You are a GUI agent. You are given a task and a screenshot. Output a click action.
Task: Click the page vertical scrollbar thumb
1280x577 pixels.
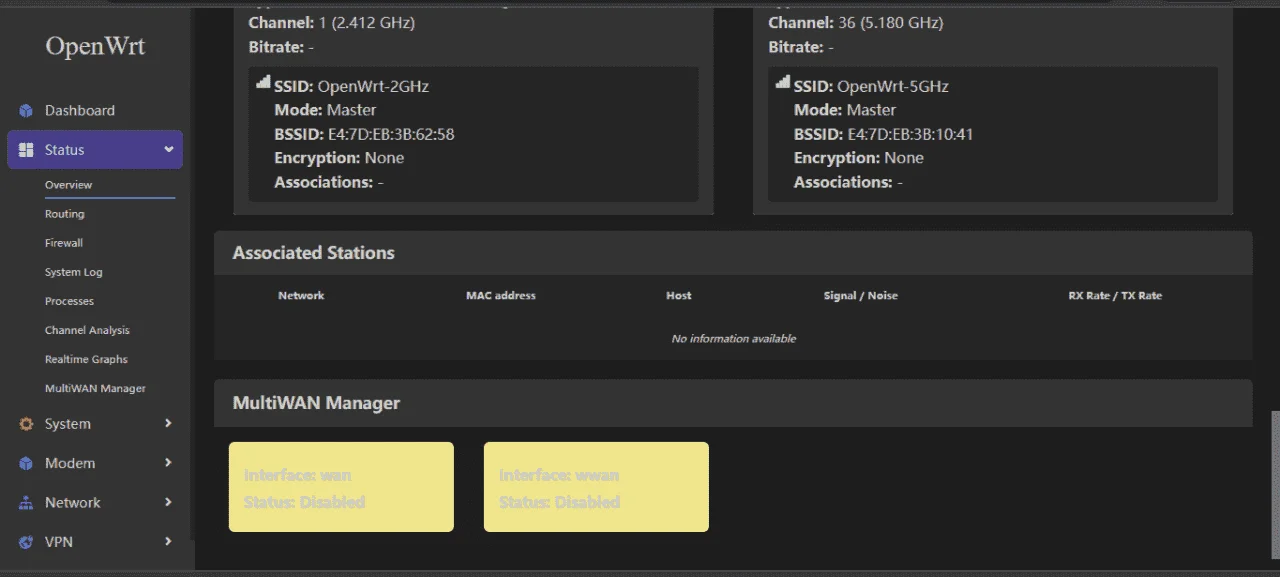[x=1274, y=486]
